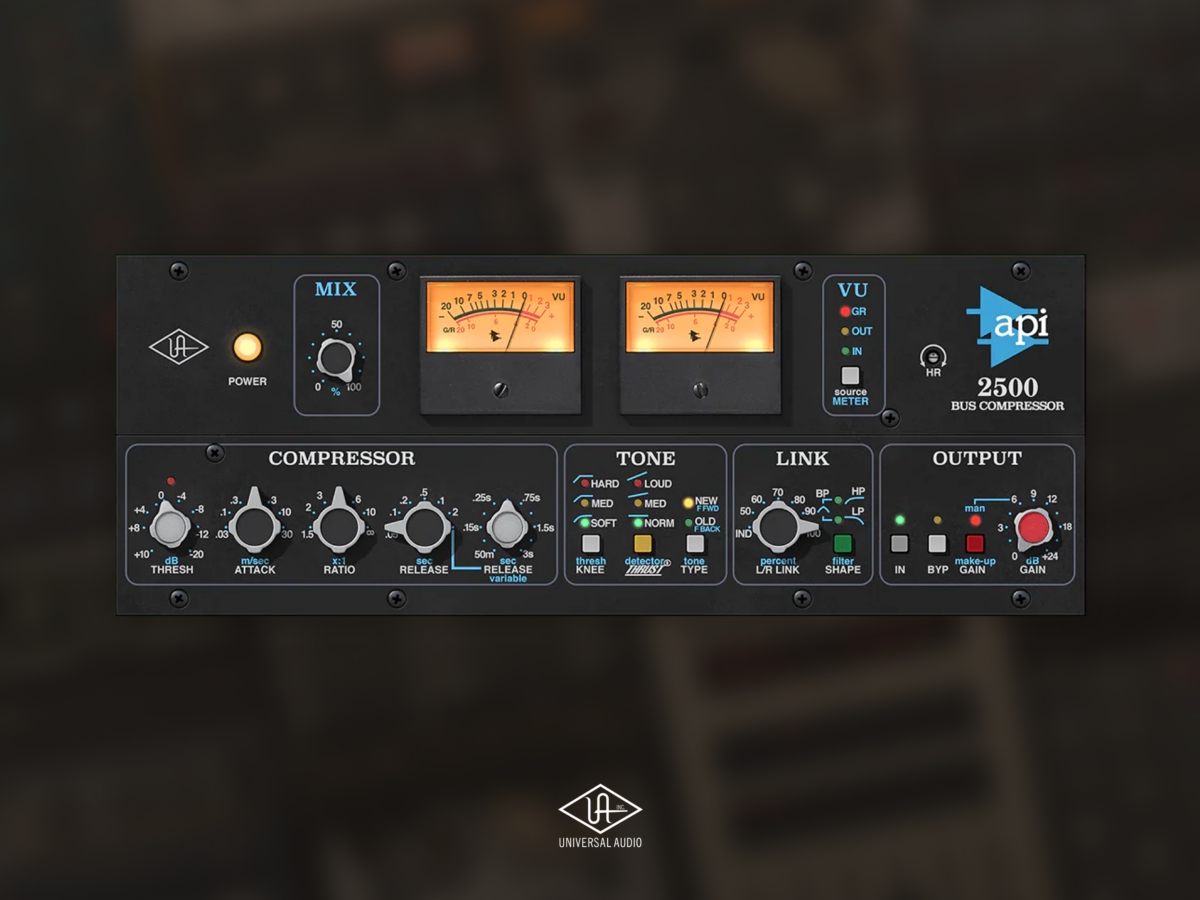Select GR as the VU meter source
This screenshot has width=1200, height=900.
[853, 312]
